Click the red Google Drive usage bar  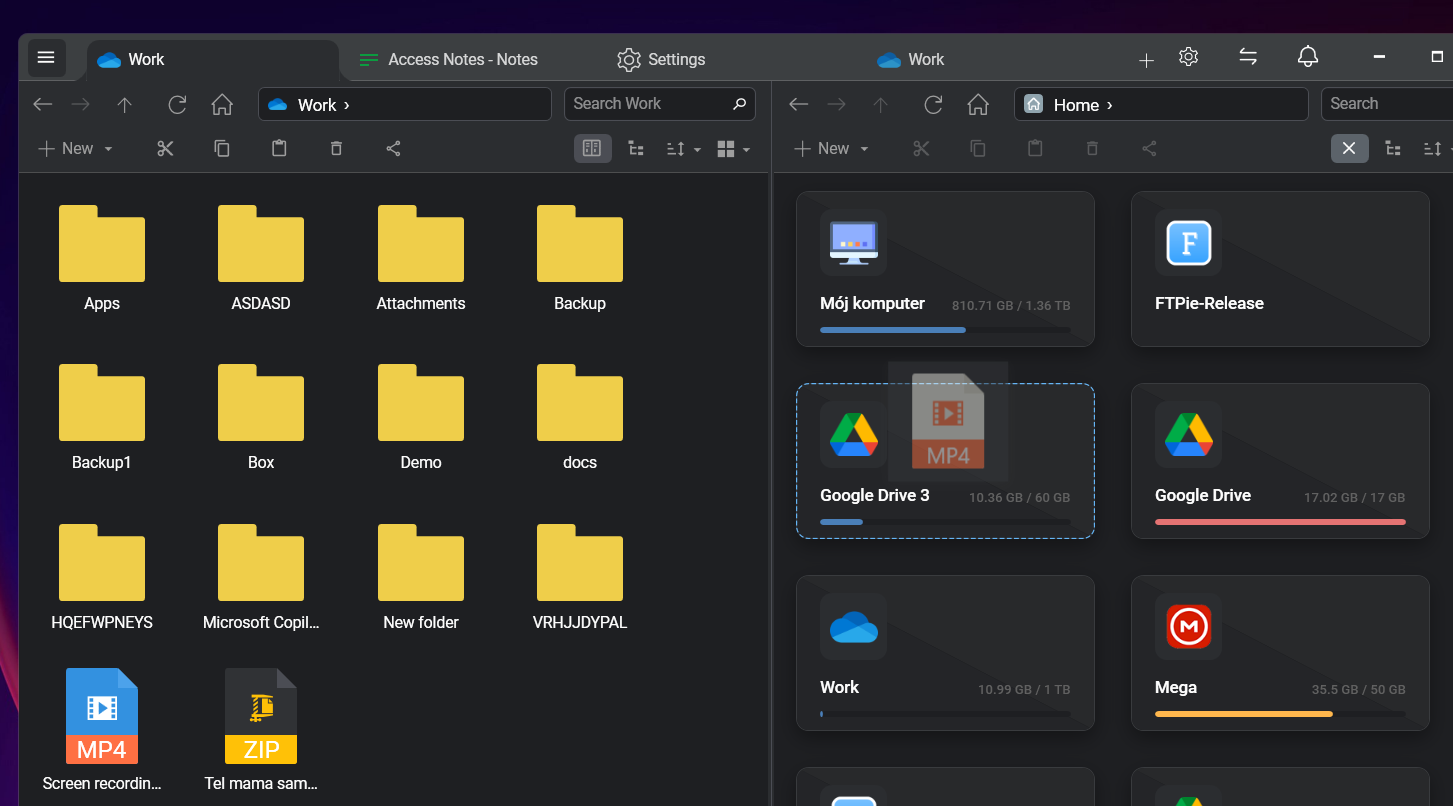[1280, 522]
